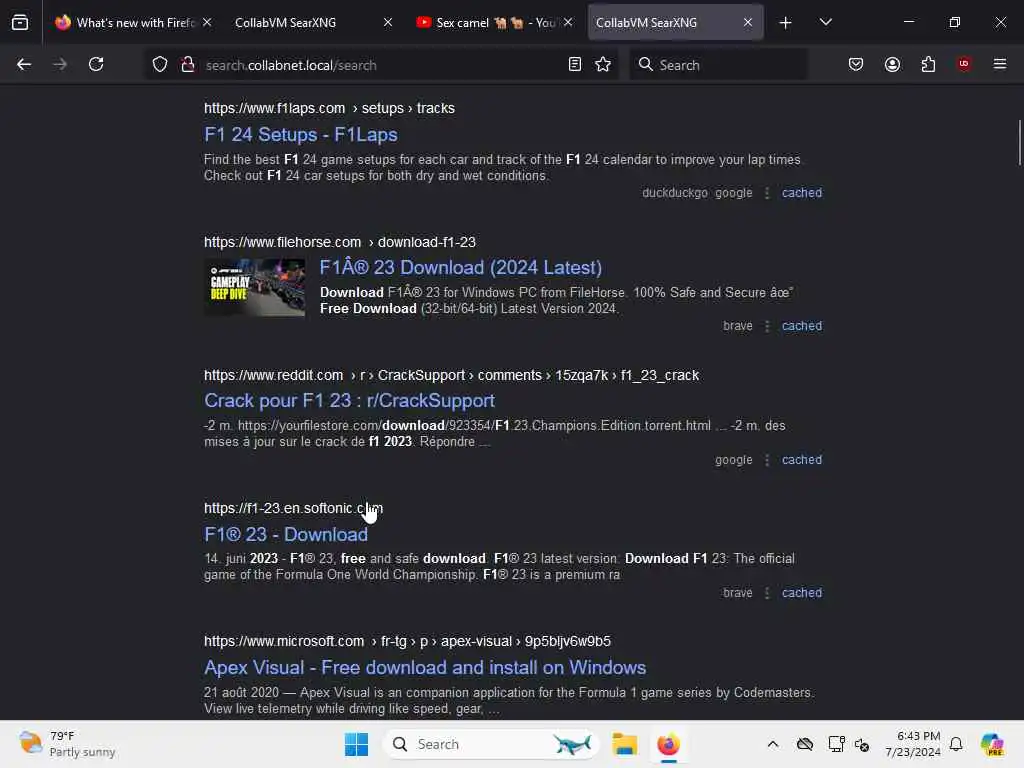This screenshot has height=768, width=1024.
Task: Open Save to Pocket icon
Action: point(856,64)
